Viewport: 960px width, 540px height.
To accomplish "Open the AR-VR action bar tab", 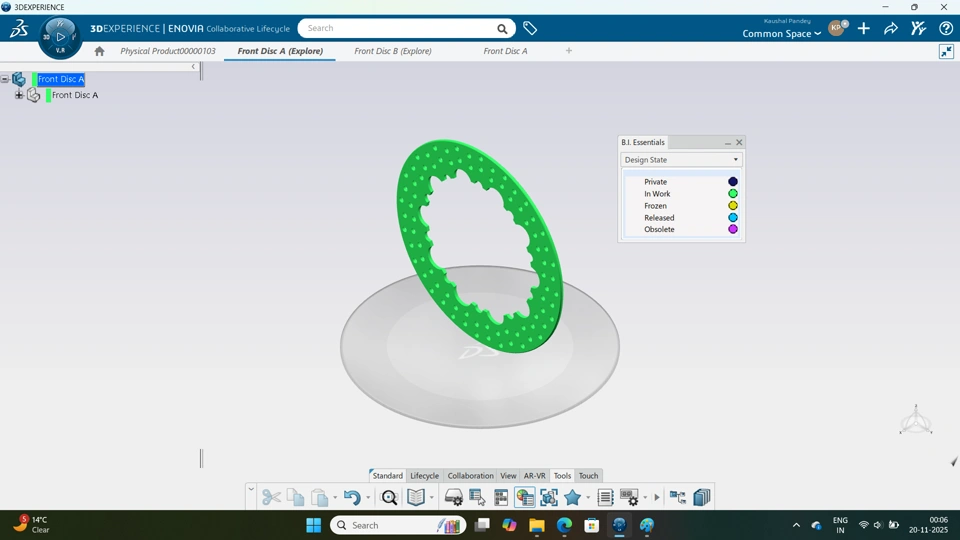I will pyautogui.click(x=534, y=476).
